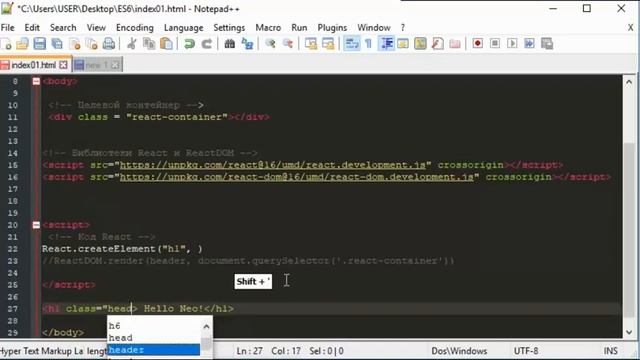Open the Edit menu
This screenshot has height=360, width=640.
click(x=32, y=28)
